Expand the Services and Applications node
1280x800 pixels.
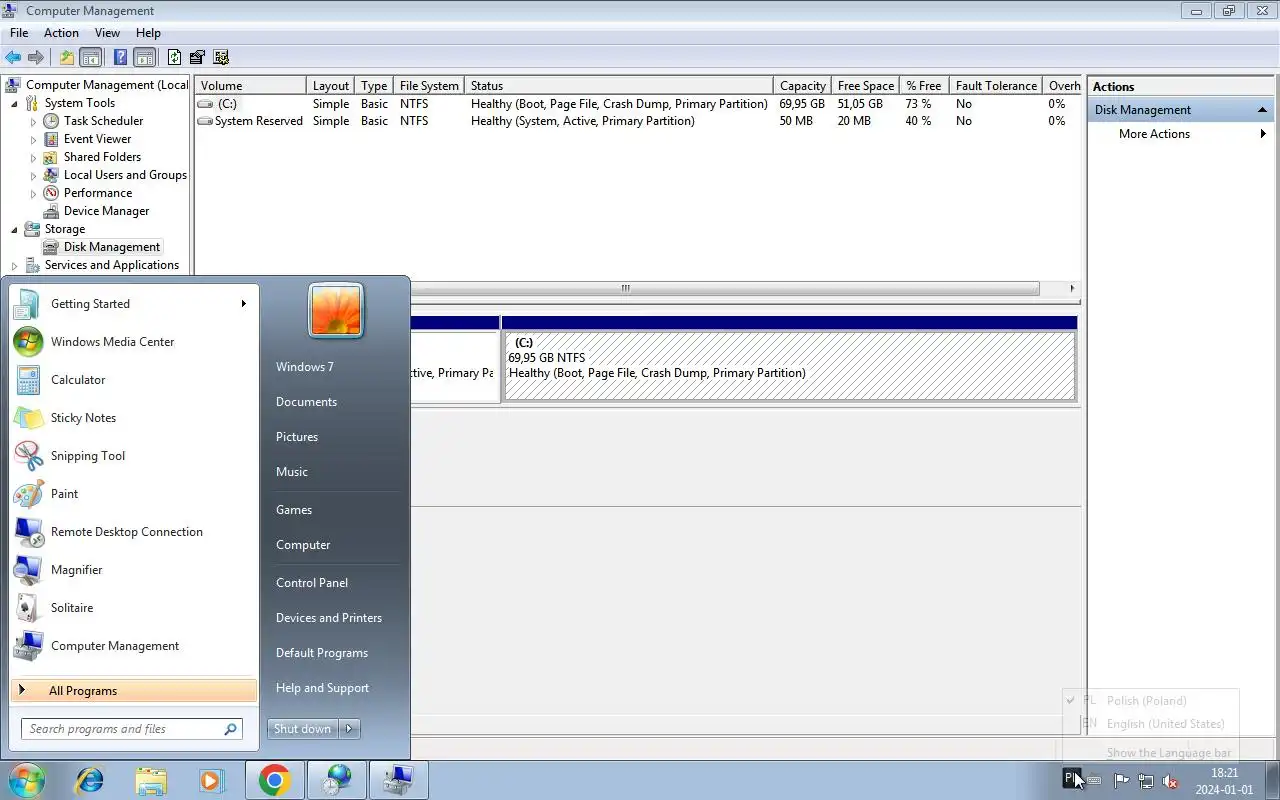[15, 265]
